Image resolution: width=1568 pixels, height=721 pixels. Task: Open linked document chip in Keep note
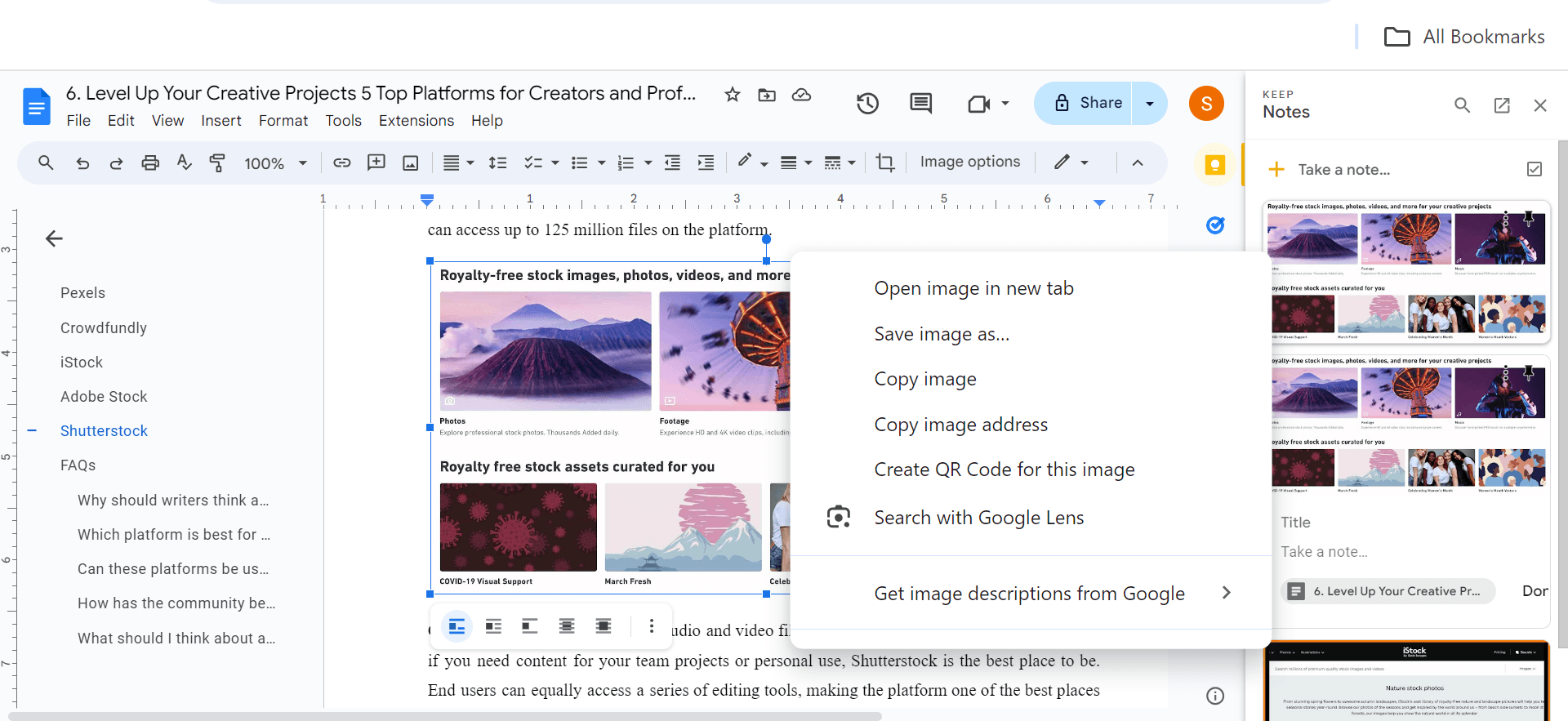coord(1388,591)
